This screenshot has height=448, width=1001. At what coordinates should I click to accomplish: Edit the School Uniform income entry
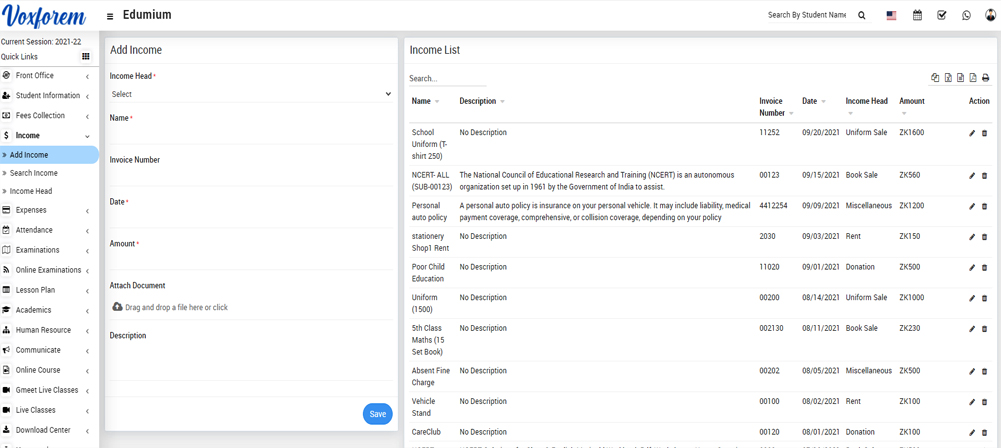tap(972, 133)
